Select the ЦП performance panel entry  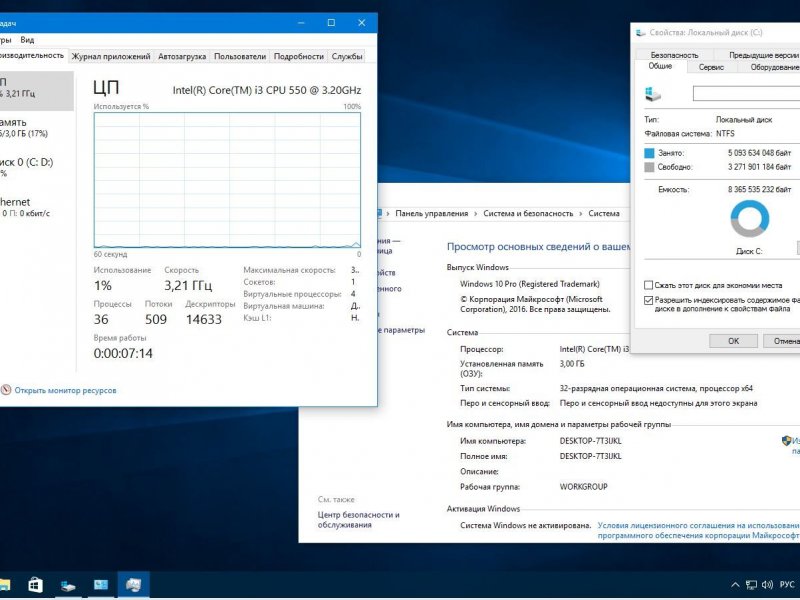click(x=36, y=90)
